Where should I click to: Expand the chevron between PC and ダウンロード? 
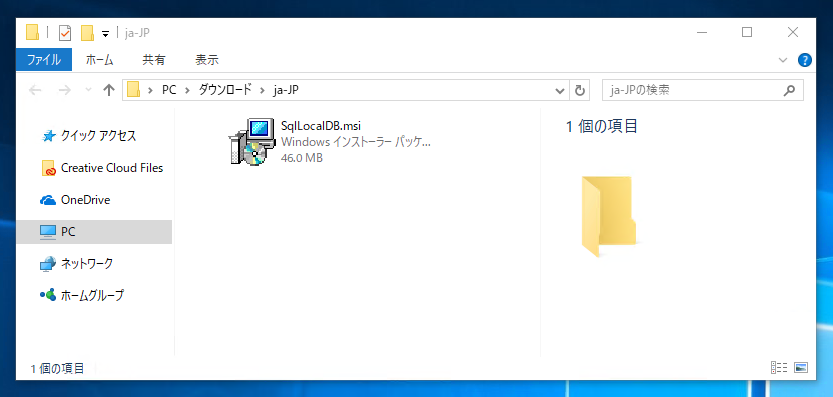pos(188,90)
